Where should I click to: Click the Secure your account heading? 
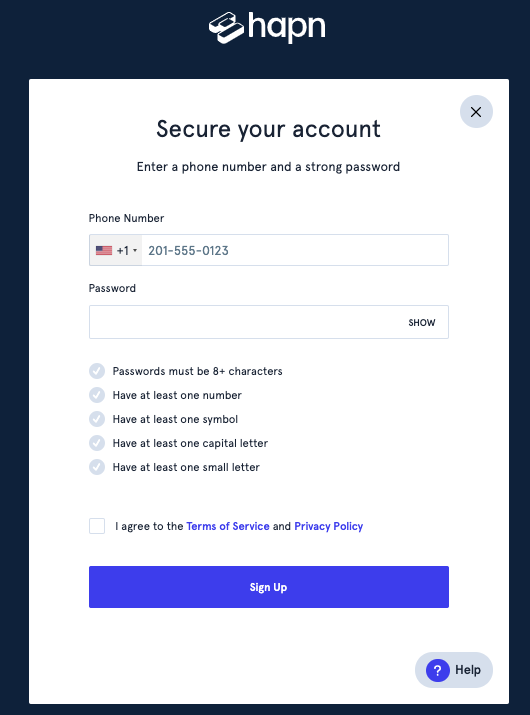[268, 129]
